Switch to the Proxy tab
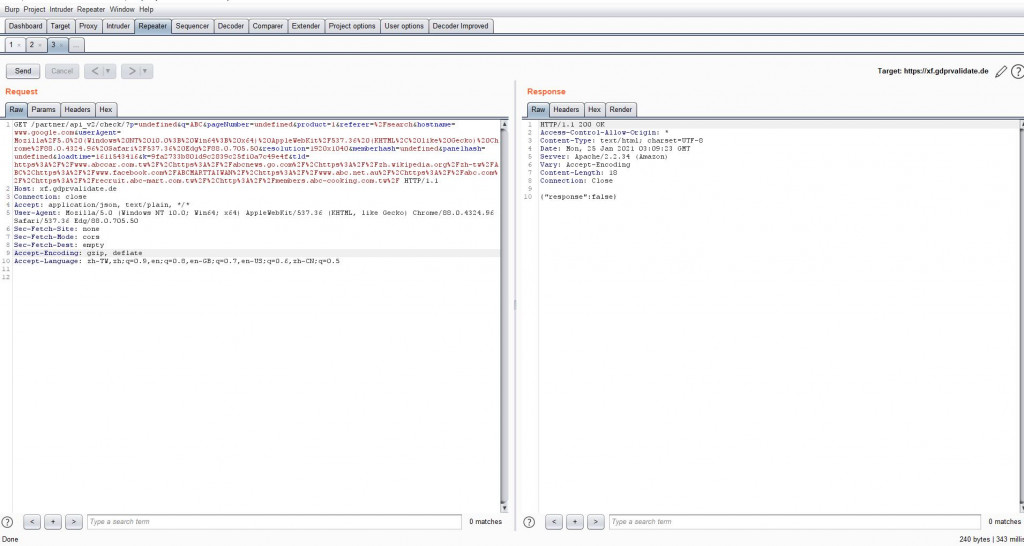 coord(88,26)
